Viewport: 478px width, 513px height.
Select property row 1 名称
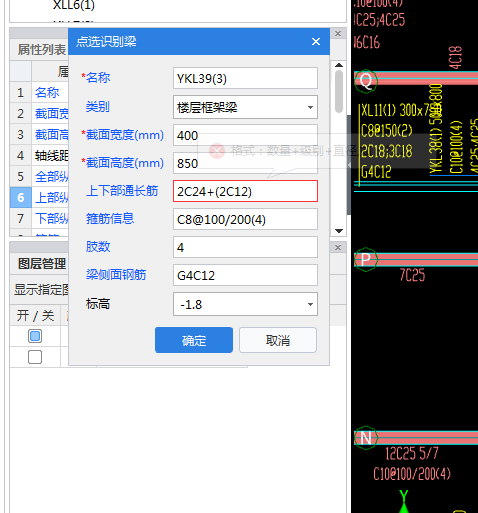tap(39, 92)
